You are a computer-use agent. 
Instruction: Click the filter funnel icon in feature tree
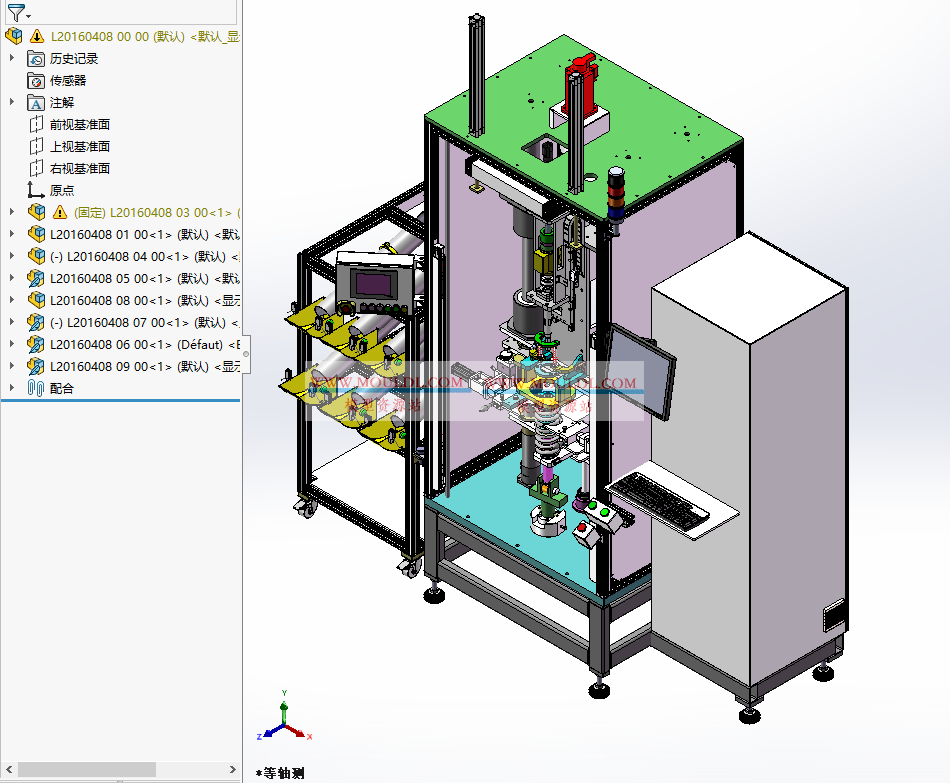tap(14, 12)
